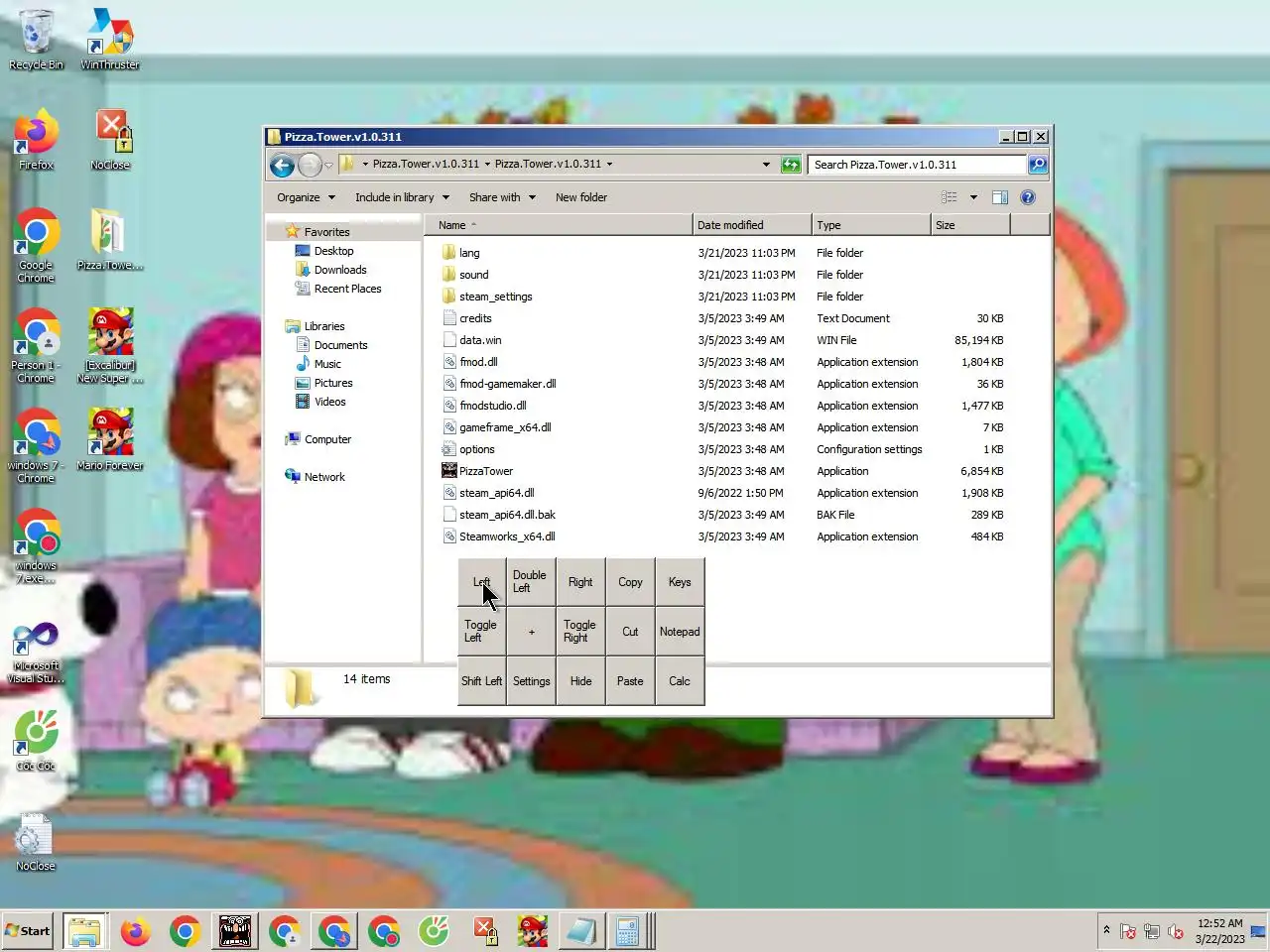The width and height of the screenshot is (1270, 952).
Task: Select the data.win file
Action: (x=480, y=340)
